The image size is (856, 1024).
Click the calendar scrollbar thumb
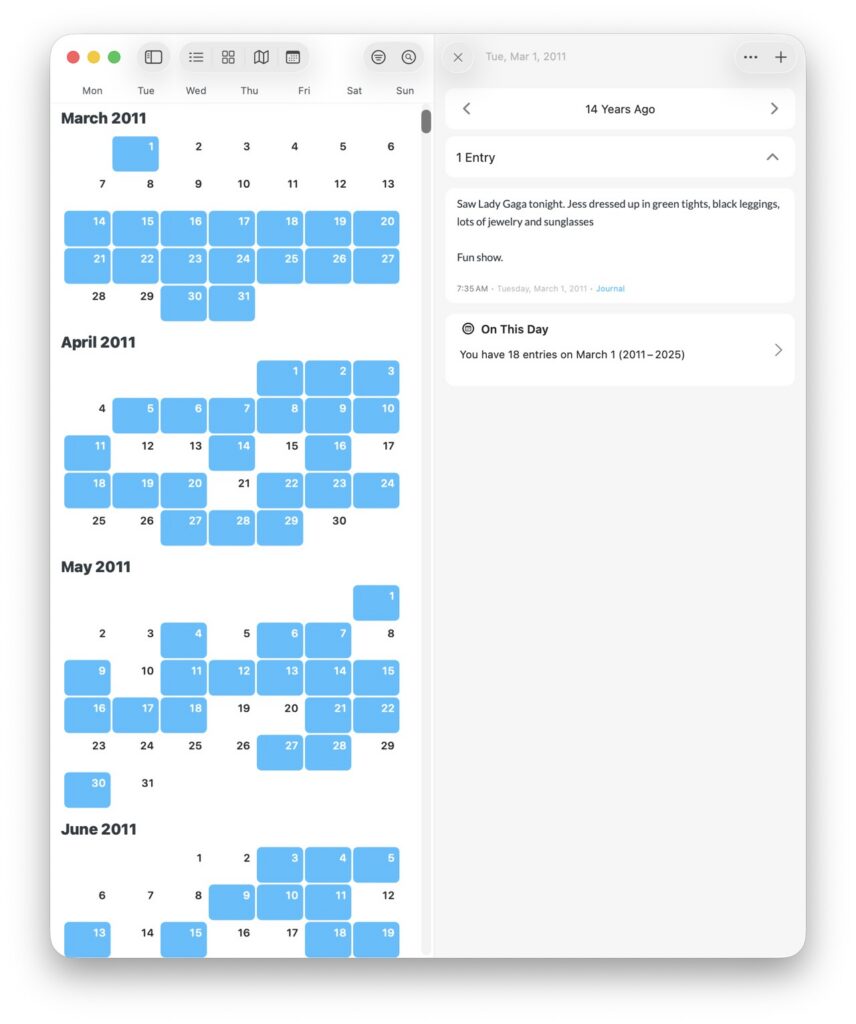pyautogui.click(x=426, y=122)
